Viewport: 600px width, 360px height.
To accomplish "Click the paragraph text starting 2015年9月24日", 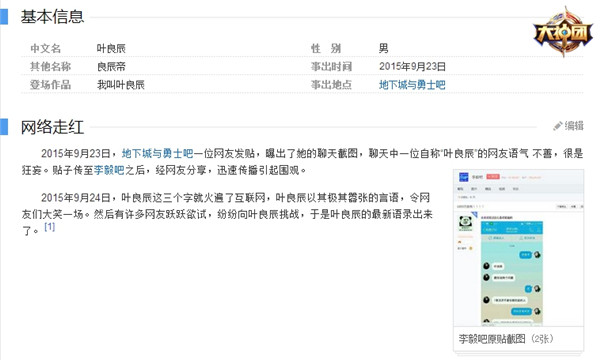I will [x=227, y=214].
